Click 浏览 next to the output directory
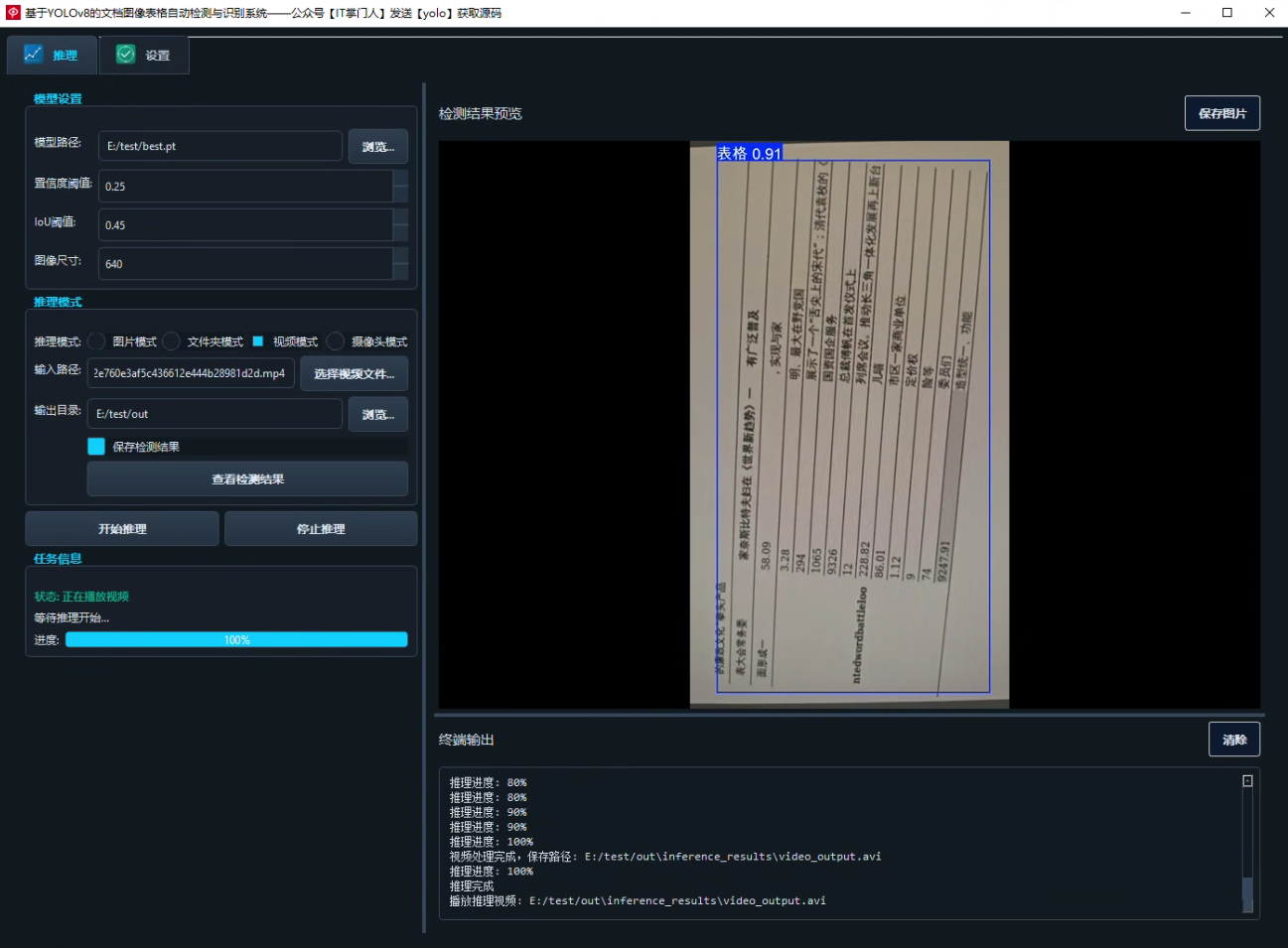The height and width of the screenshot is (948, 1288). (378, 414)
